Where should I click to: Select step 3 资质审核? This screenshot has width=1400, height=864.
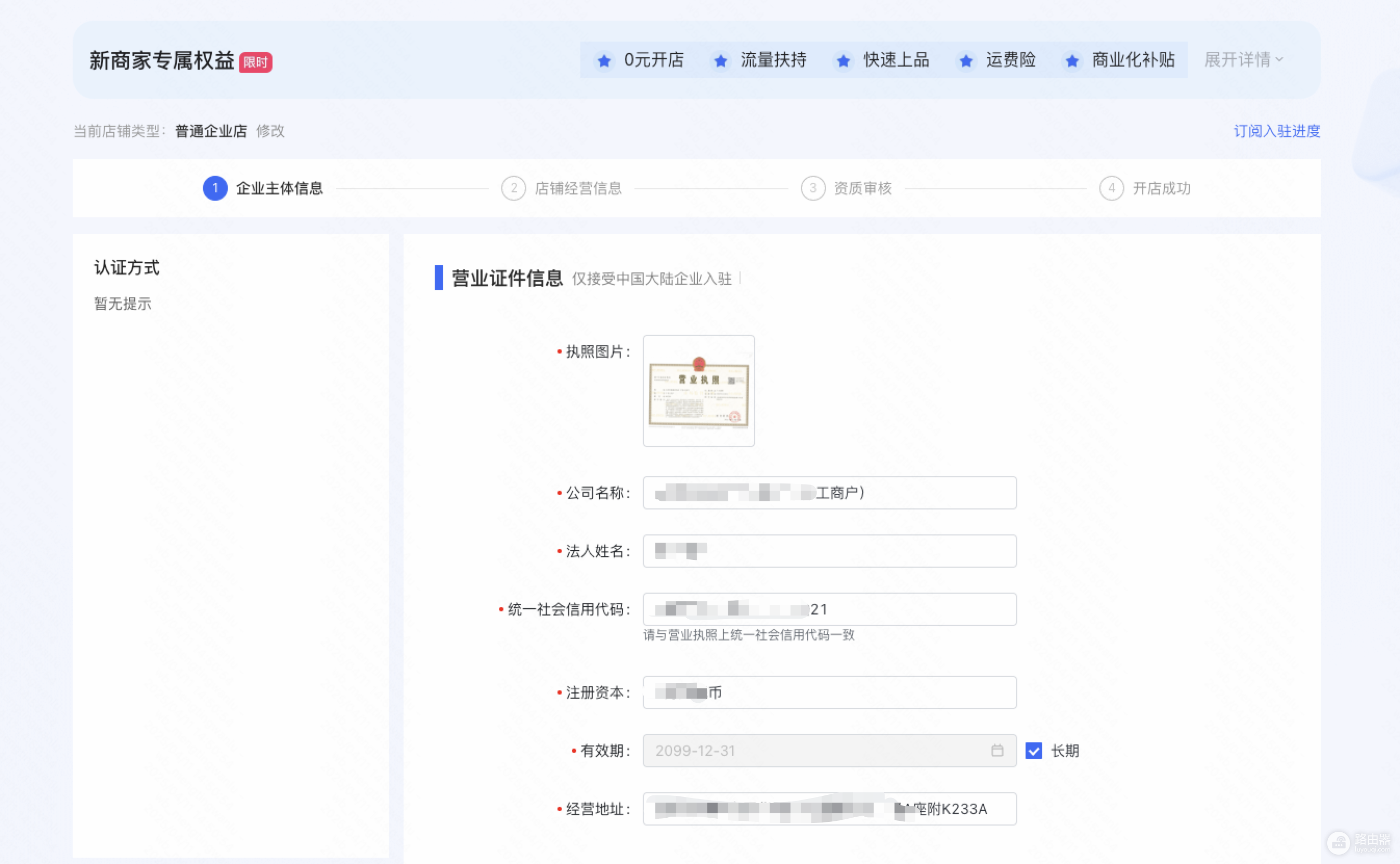pyautogui.click(x=846, y=188)
